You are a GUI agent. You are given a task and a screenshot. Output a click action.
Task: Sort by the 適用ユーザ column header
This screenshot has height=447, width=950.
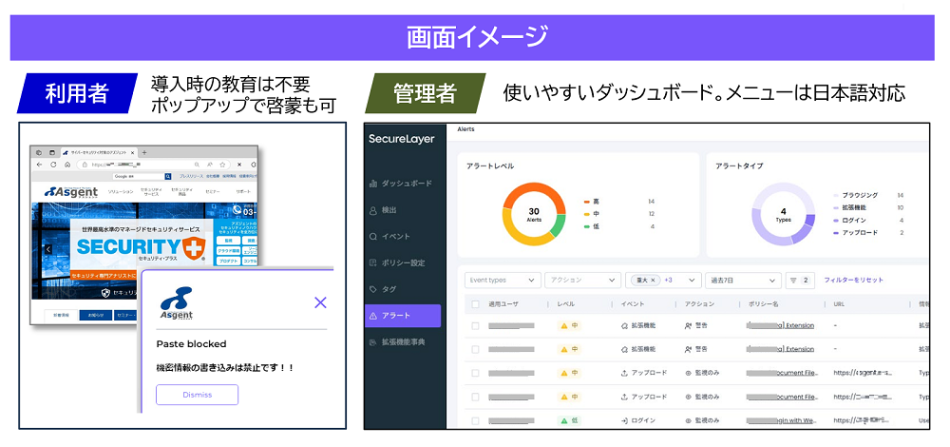point(503,304)
